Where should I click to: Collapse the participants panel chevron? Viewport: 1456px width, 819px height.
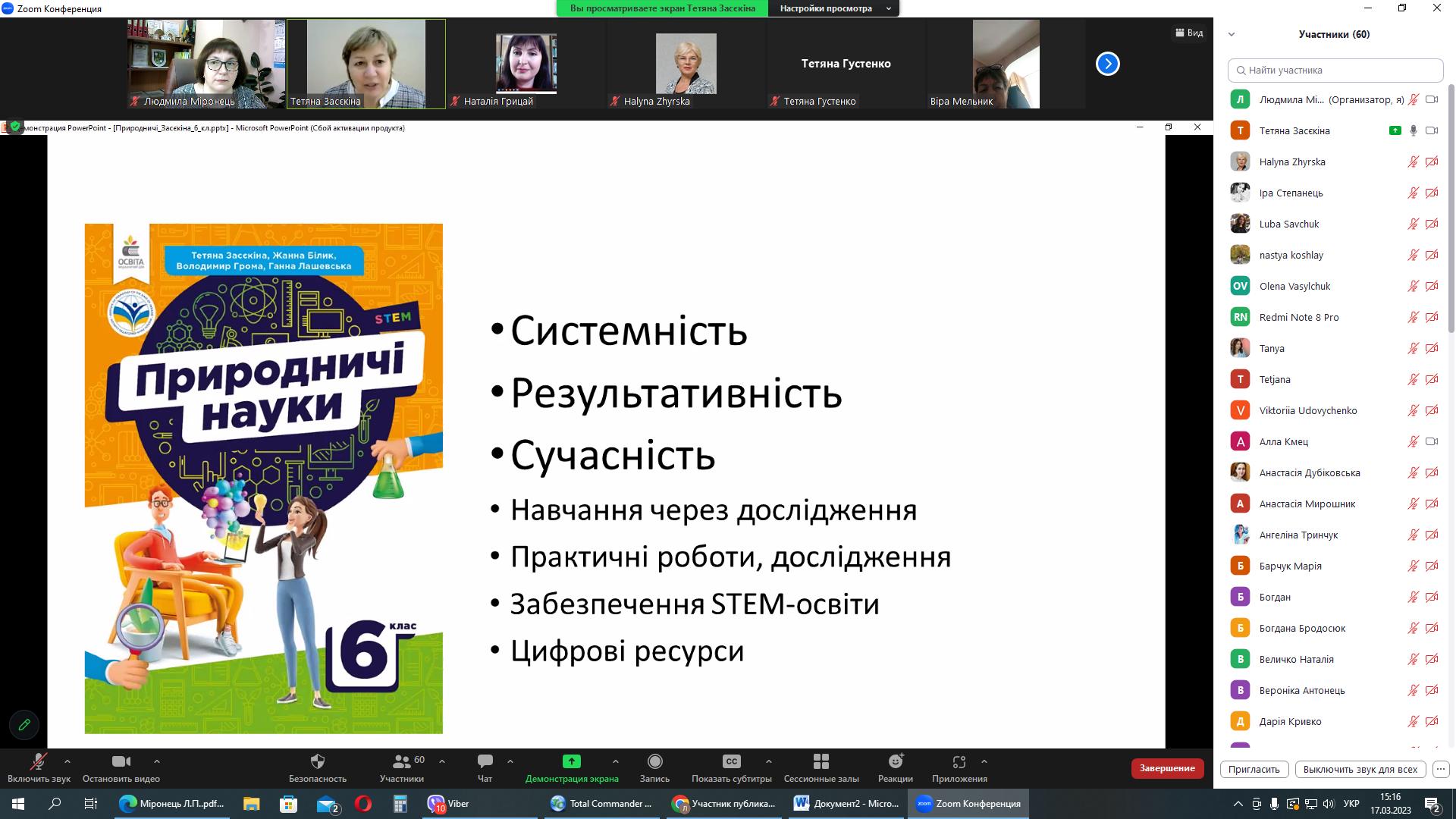coord(1232,34)
